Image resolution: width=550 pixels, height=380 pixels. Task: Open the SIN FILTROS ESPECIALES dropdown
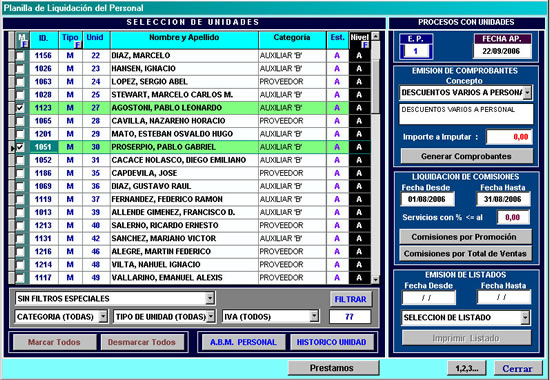pos(210,299)
